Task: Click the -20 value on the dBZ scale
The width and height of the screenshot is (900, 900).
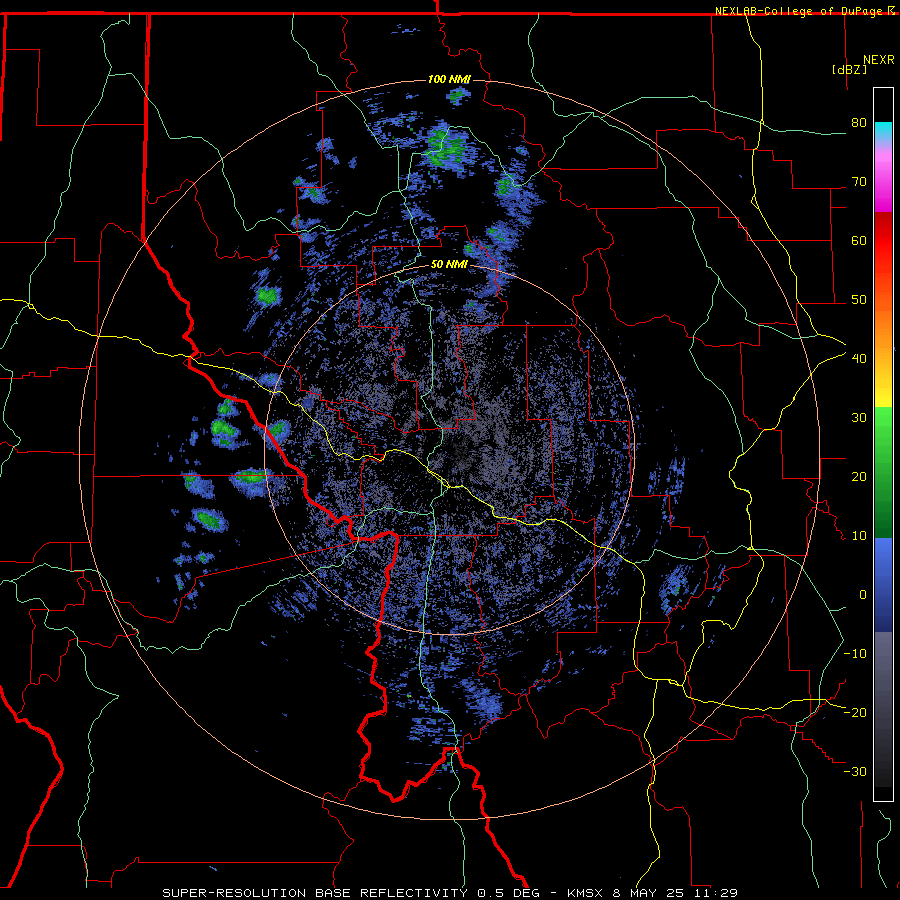Action: [855, 713]
